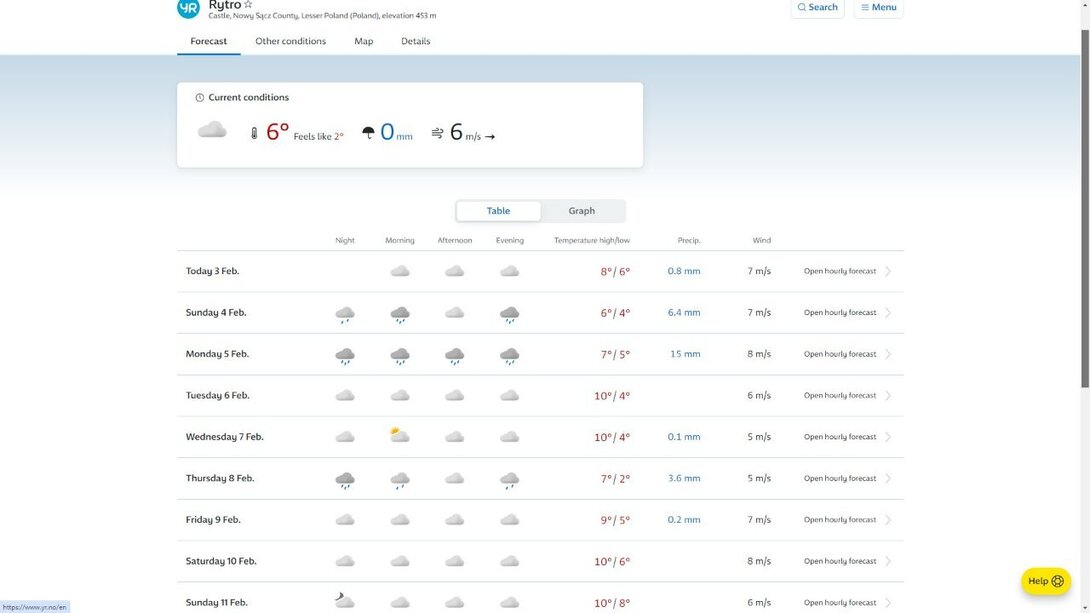Viewport: 1090px width, 613px height.
Task: Switch to the Map tab
Action: (x=364, y=41)
